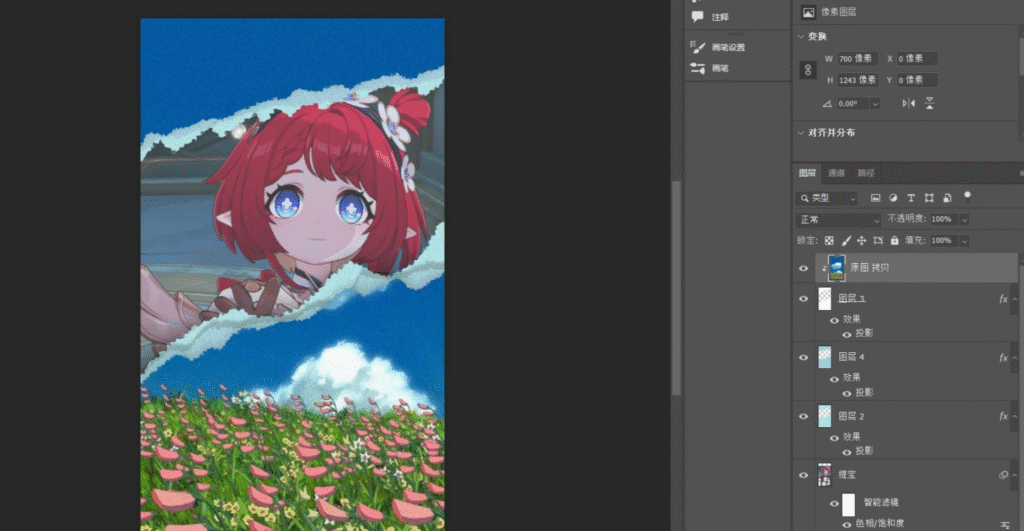This screenshot has width=1024, height=531.
Task: Collapse smart filters of 缇宝 layer
Action: coord(1014,475)
